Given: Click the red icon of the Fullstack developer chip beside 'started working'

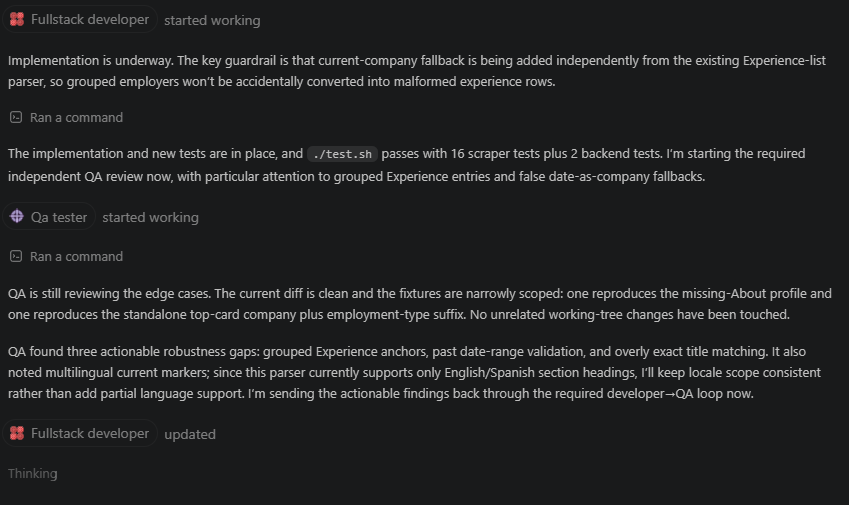Looking at the screenshot, I should pyautogui.click(x=17, y=19).
